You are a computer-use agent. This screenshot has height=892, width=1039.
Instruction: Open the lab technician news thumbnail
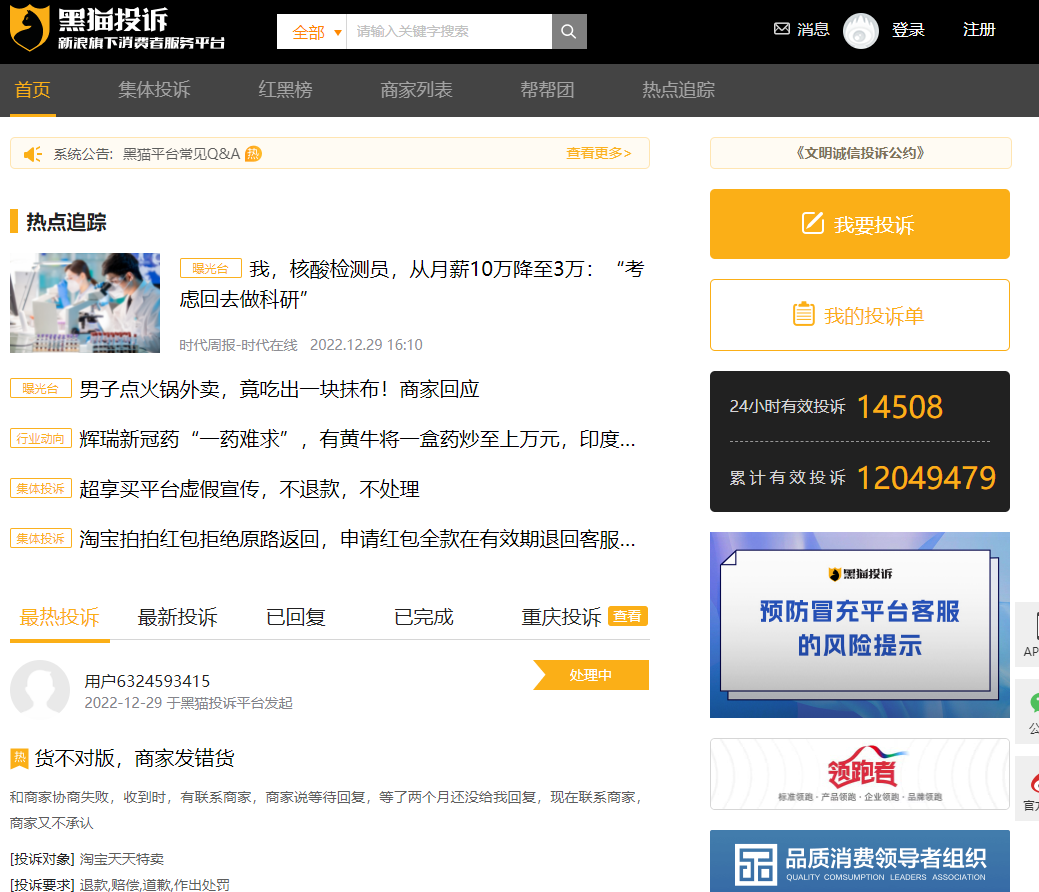click(x=85, y=303)
